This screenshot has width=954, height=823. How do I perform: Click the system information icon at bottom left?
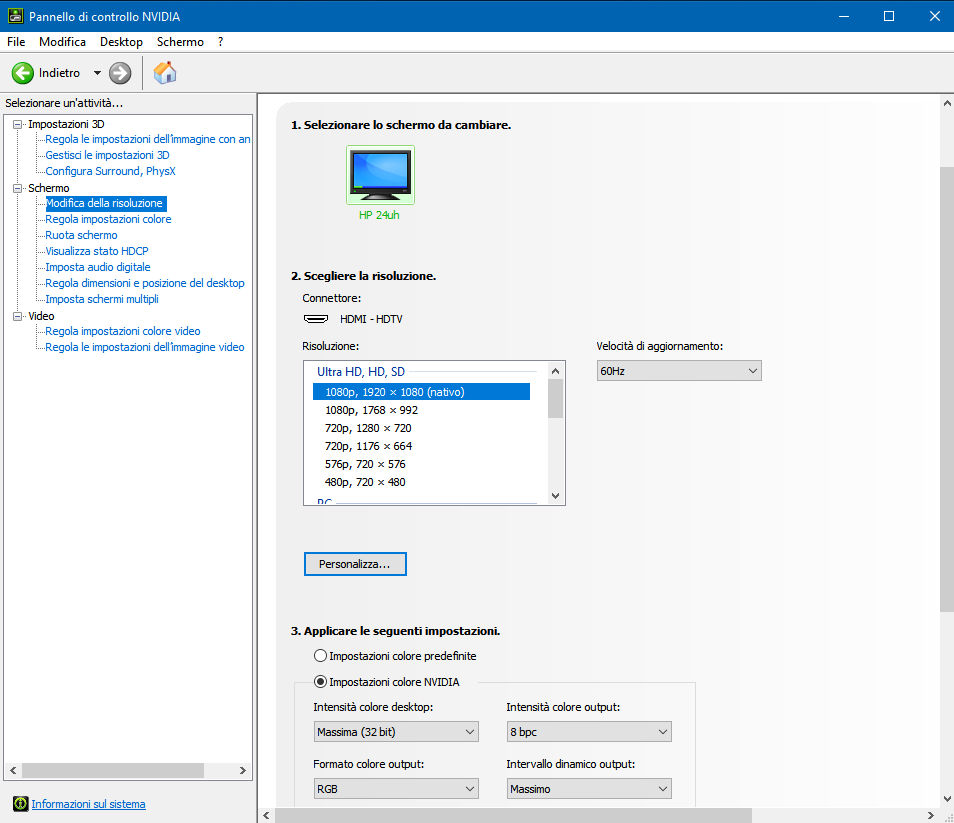pyautogui.click(x=20, y=804)
